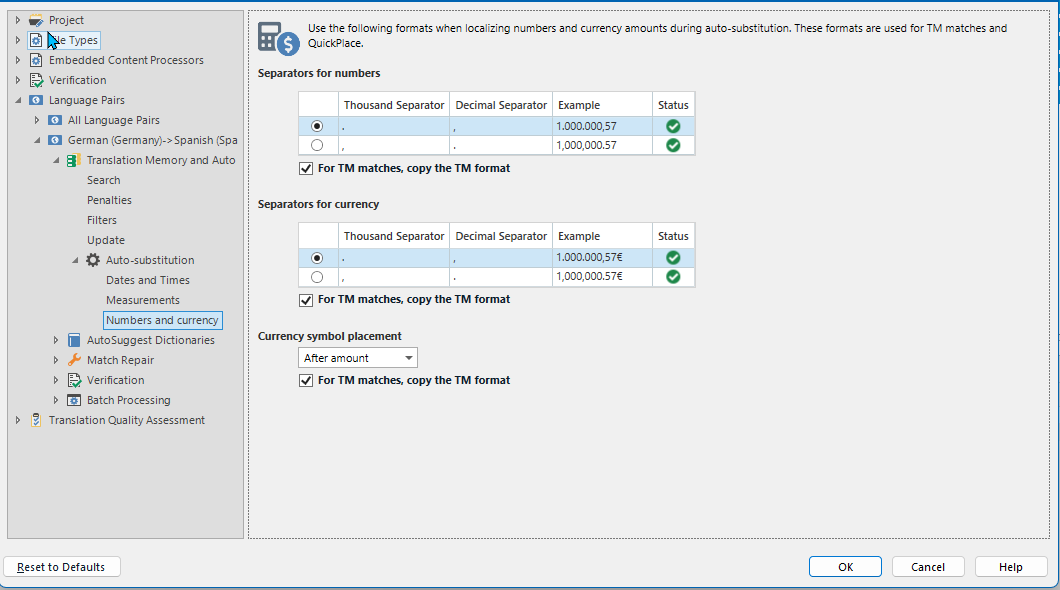
Task: Open the Update settings page
Action: [106, 241]
